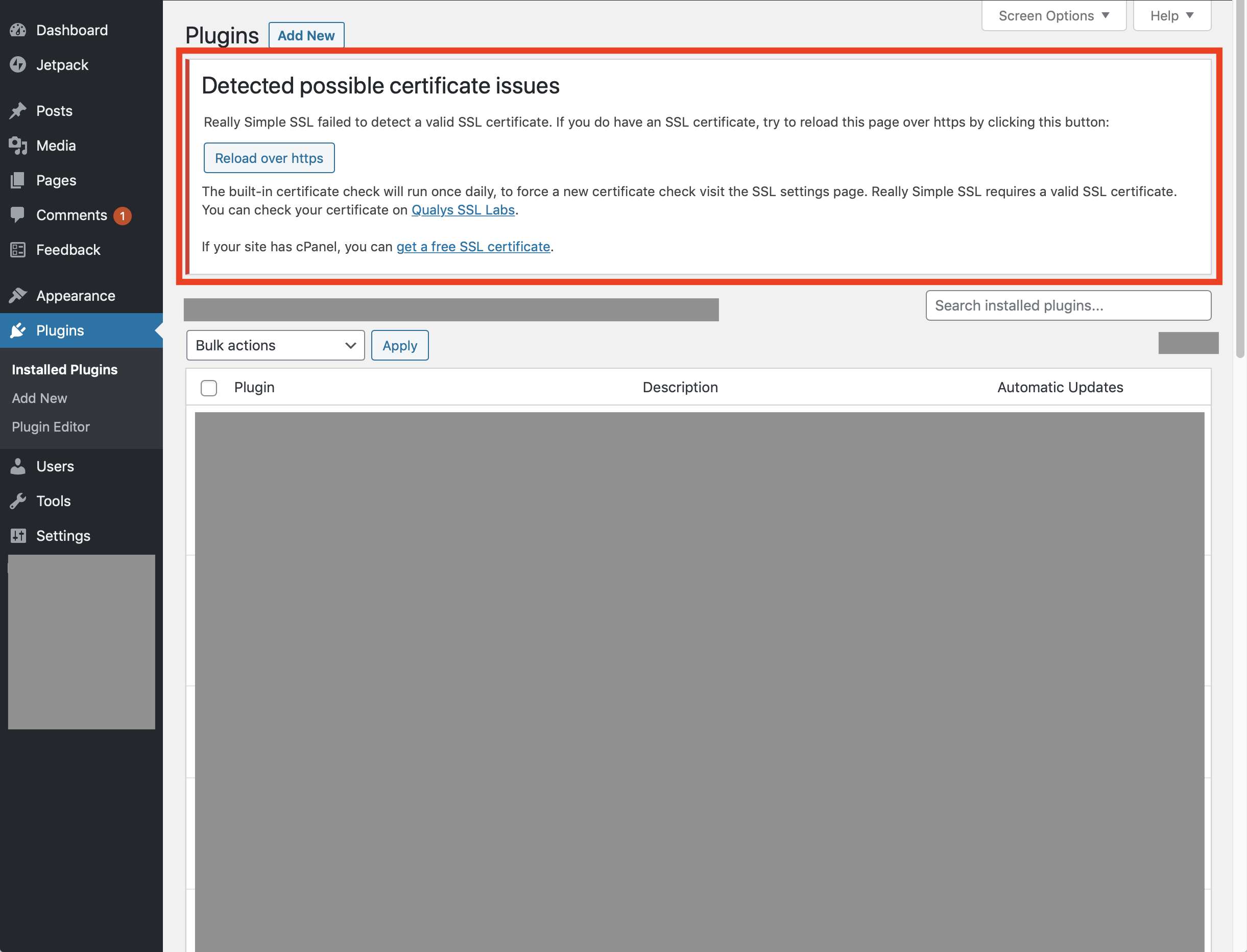
Task: Click the Plugins plug icon
Action: pos(17,330)
